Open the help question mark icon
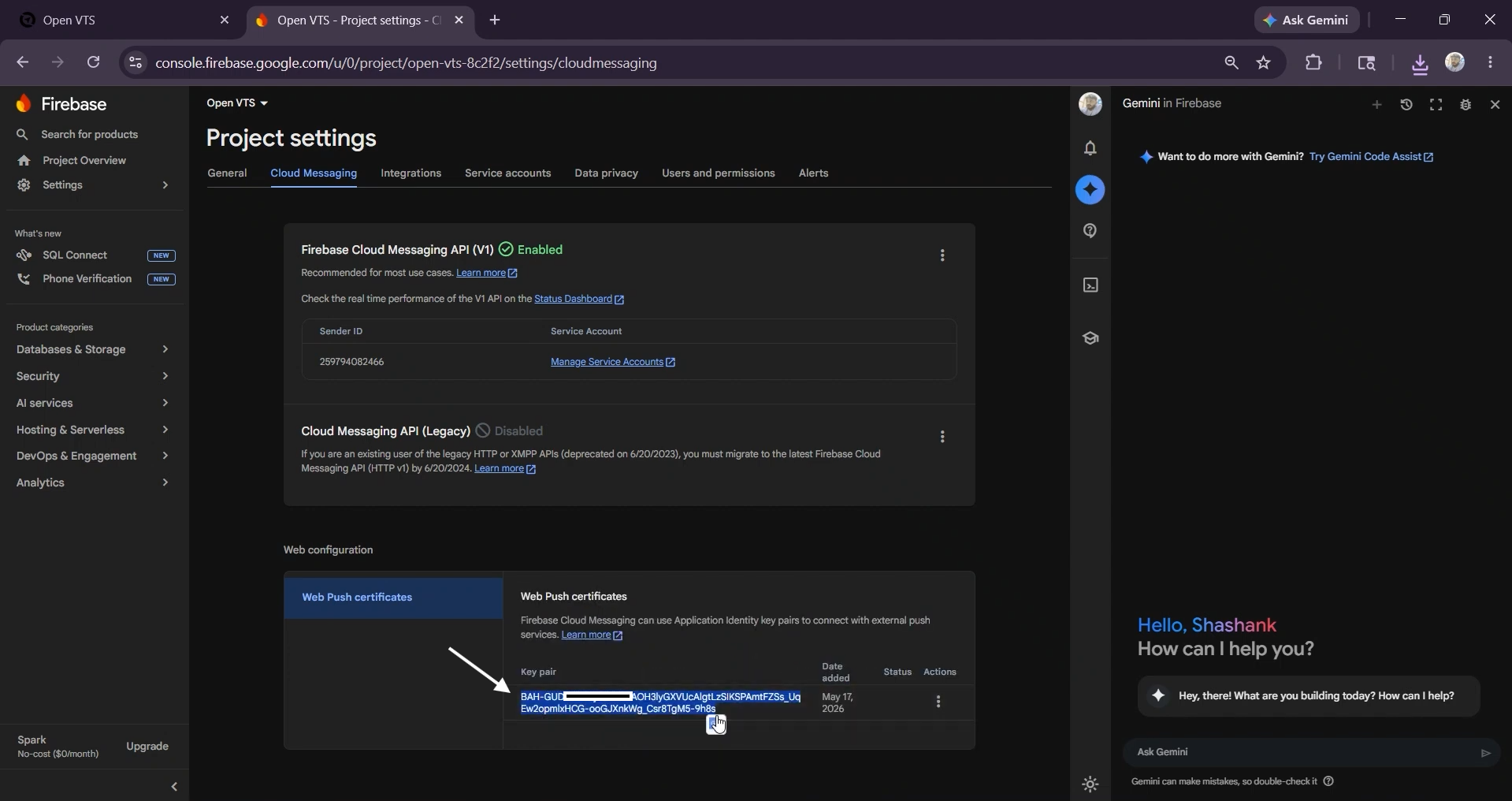The image size is (1512, 801). click(1090, 231)
